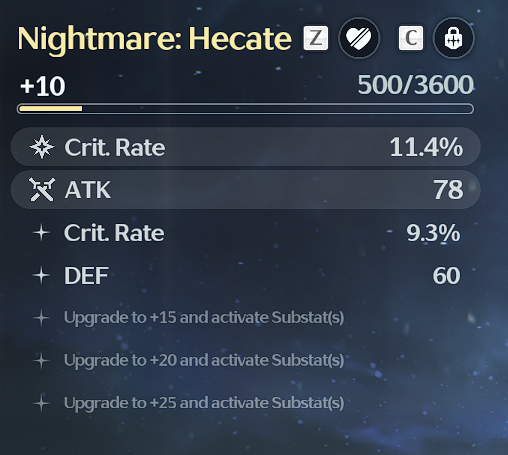The height and width of the screenshot is (455, 508).
Task: Toggle the discard heart icon
Action: 359,38
